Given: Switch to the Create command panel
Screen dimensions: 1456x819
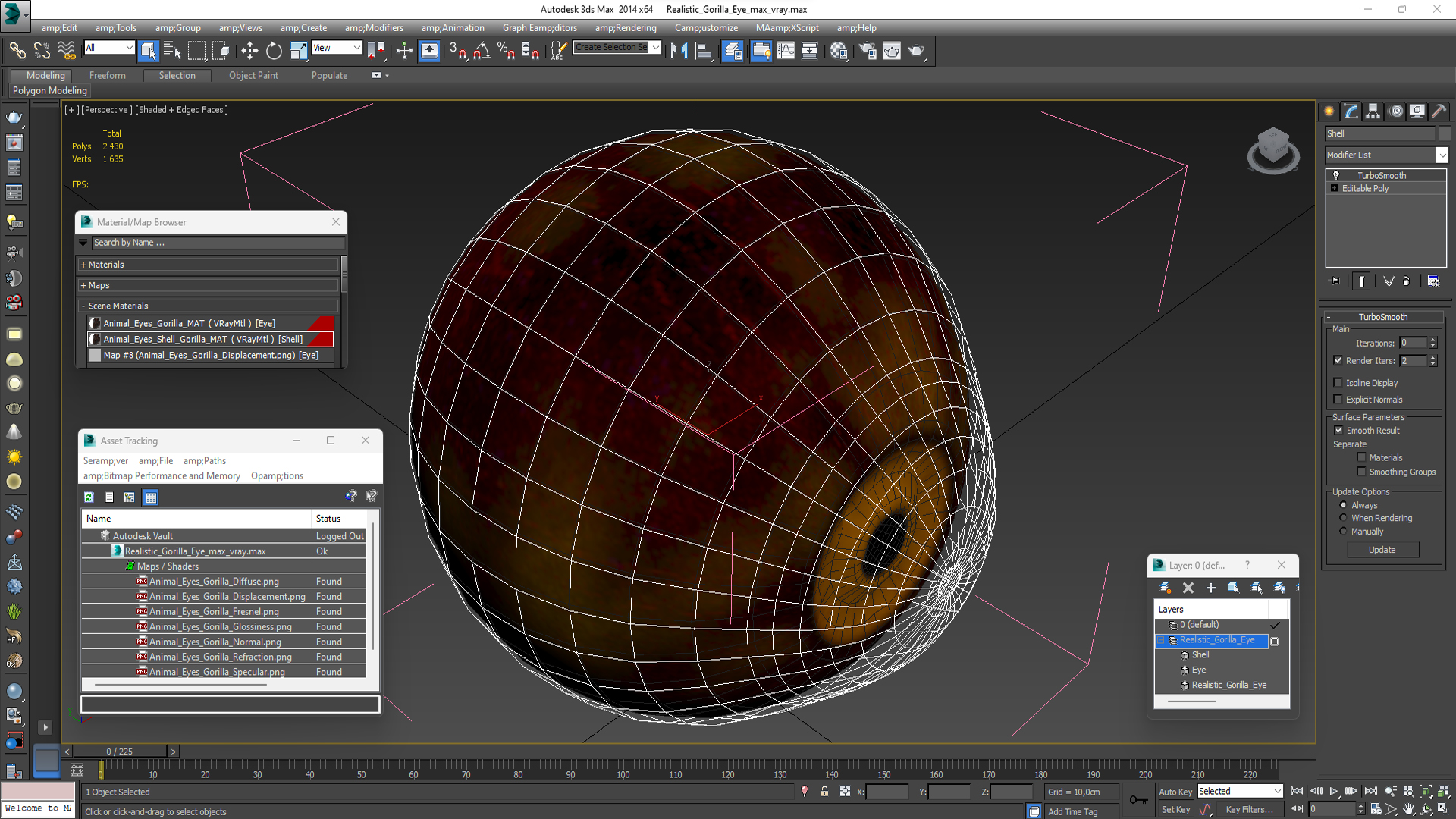Looking at the screenshot, I should (1329, 111).
